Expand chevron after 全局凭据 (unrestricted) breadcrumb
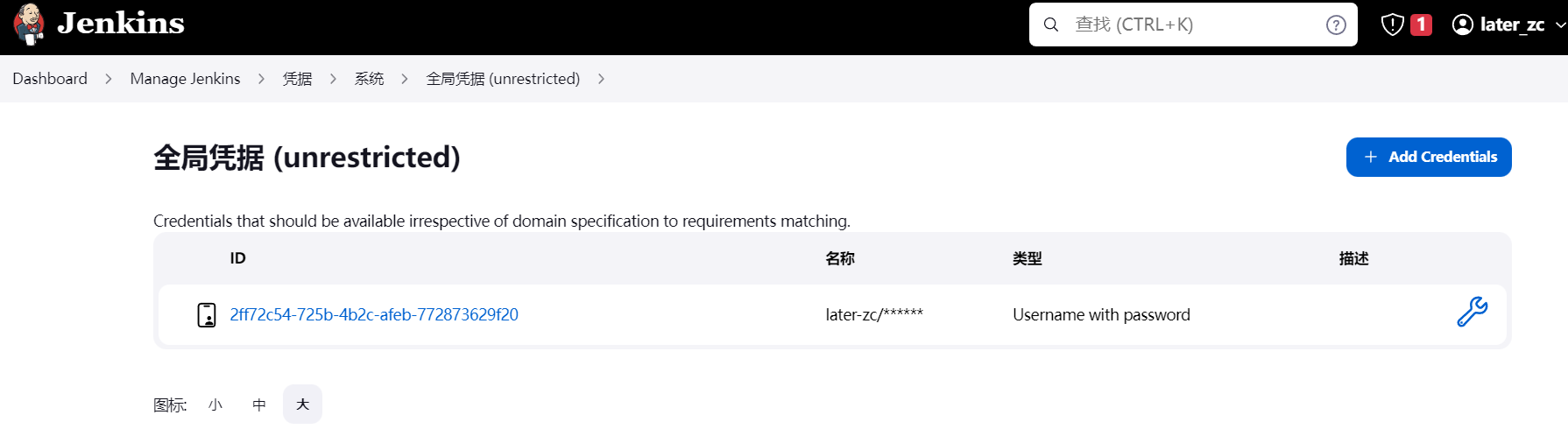Image resolution: width=1568 pixels, height=429 pixels. pos(601,79)
